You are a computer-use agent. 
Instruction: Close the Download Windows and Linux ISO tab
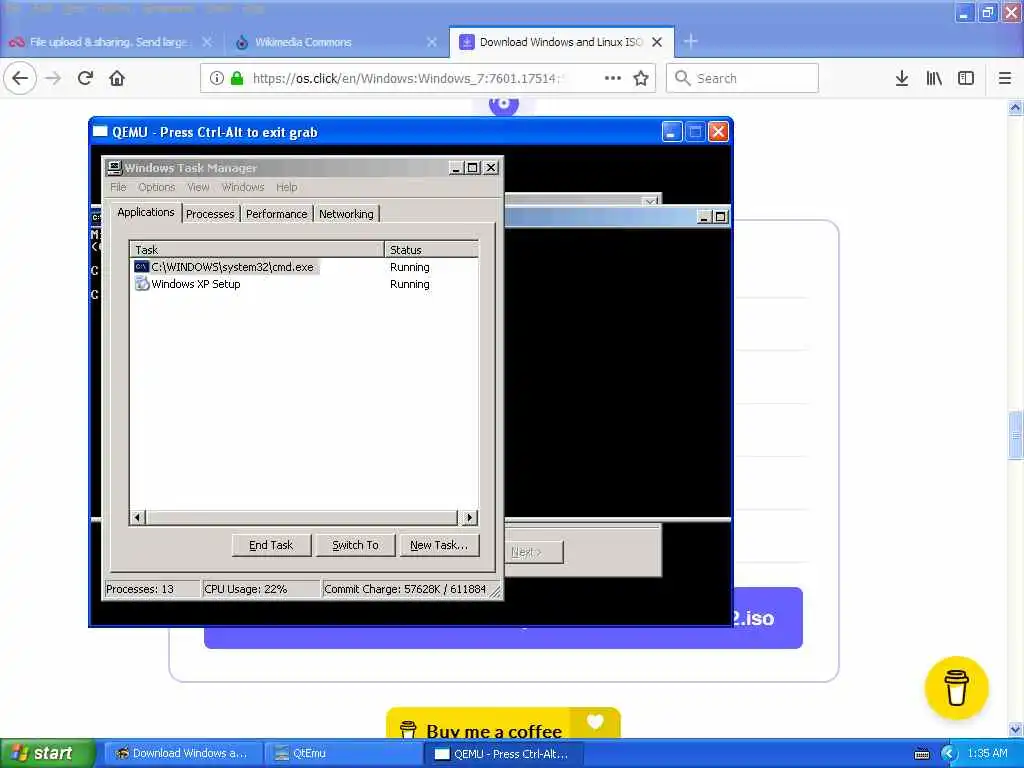point(658,42)
